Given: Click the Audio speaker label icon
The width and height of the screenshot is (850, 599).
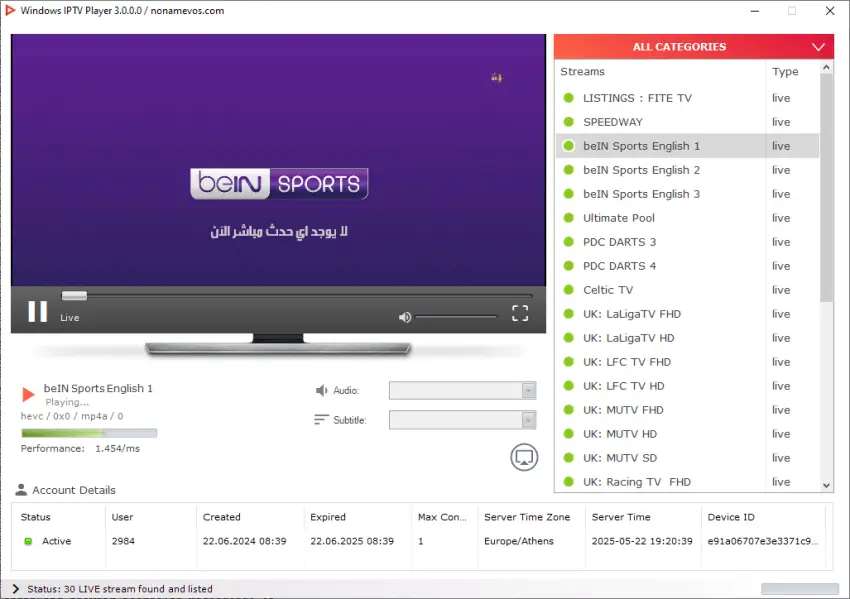Looking at the screenshot, I should pos(321,390).
